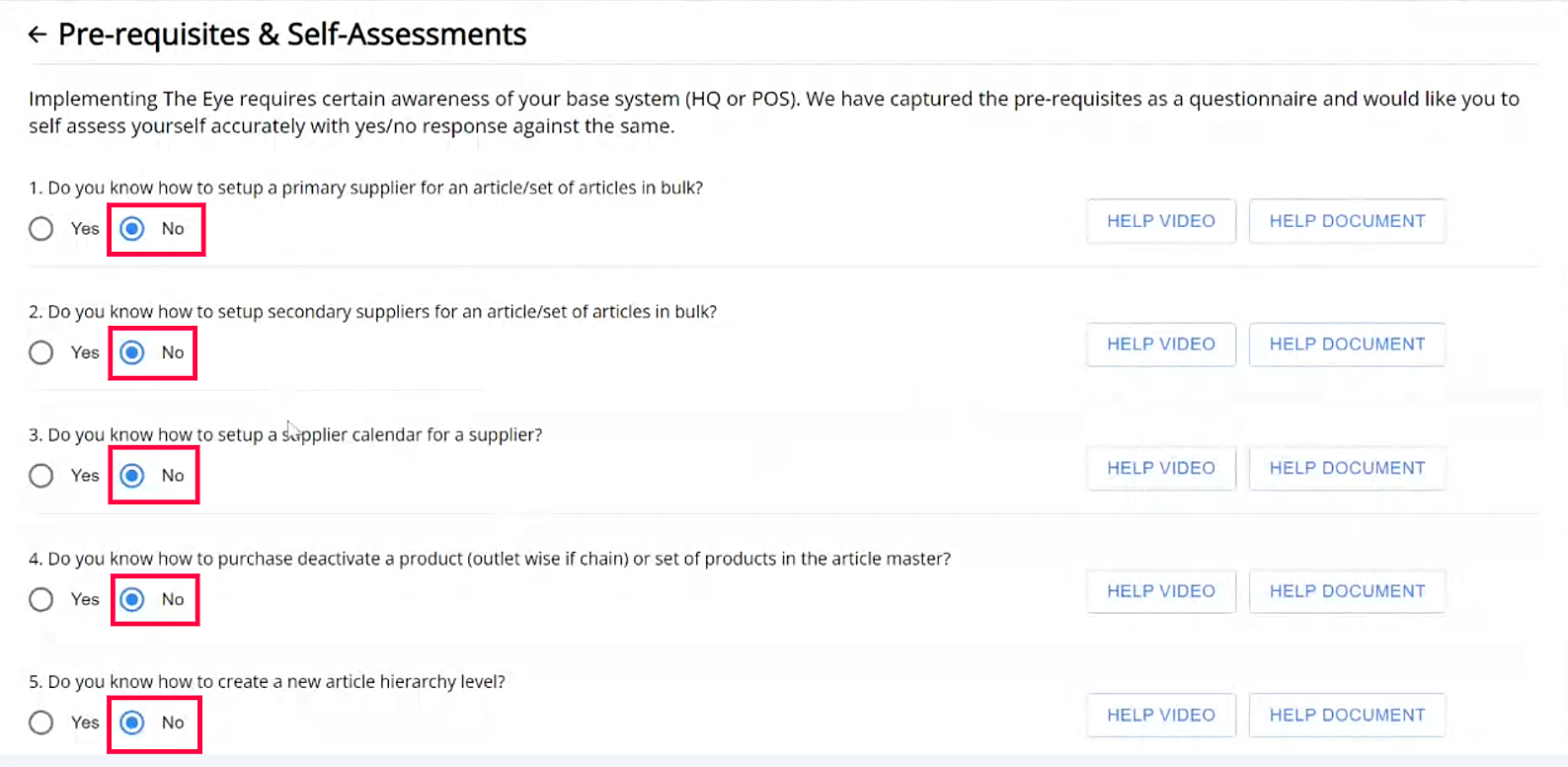Mark No for supplier calendar question

[x=132, y=476]
